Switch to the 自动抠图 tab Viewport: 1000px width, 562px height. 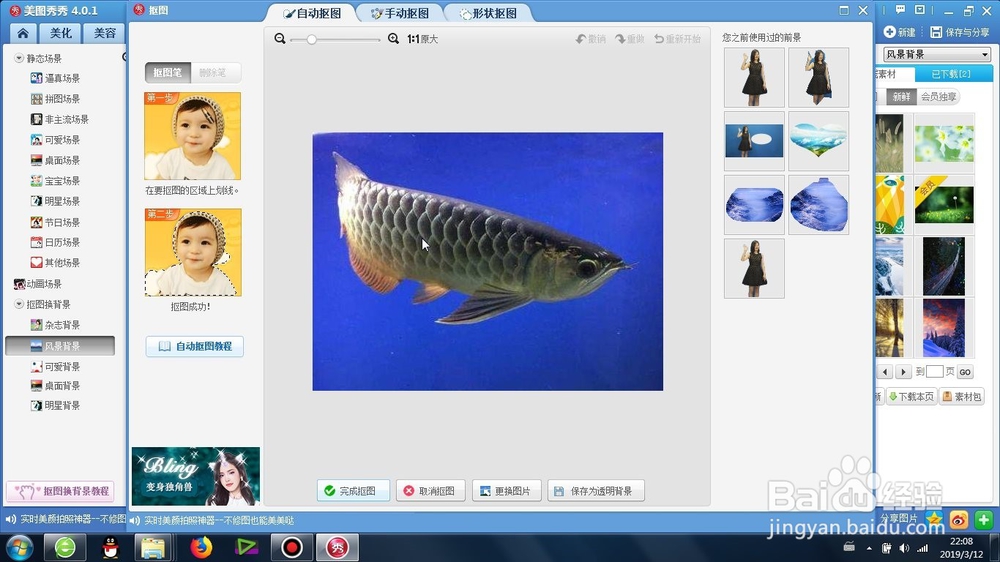click(x=312, y=13)
